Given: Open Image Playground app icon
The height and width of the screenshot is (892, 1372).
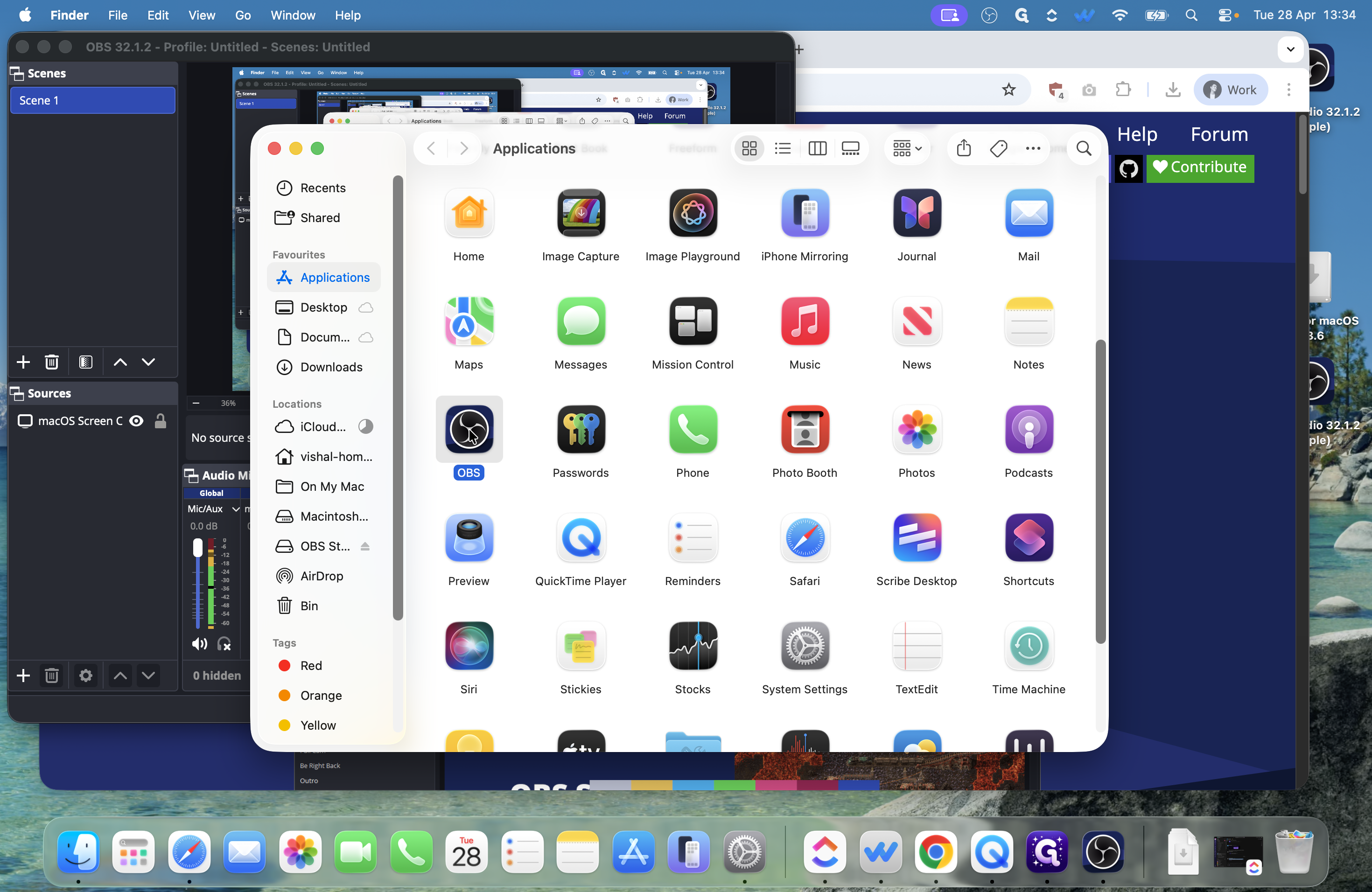Looking at the screenshot, I should pos(693,213).
